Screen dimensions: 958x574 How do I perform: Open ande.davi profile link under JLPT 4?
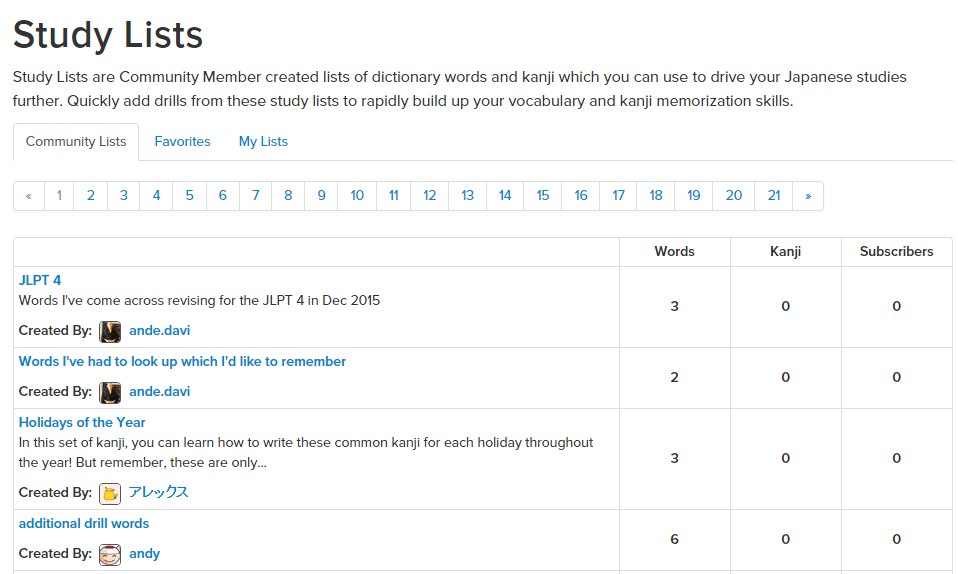(159, 331)
